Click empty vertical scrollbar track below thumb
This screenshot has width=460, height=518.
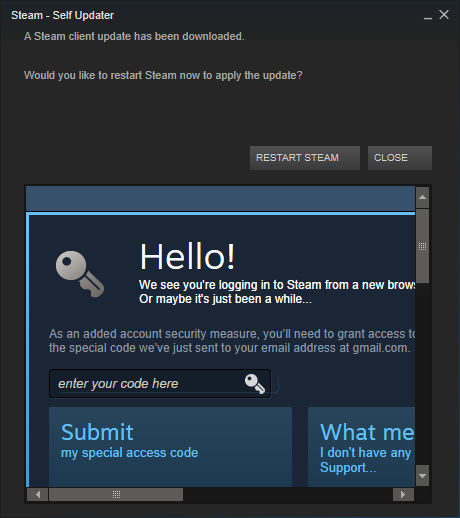[x=422, y=373]
